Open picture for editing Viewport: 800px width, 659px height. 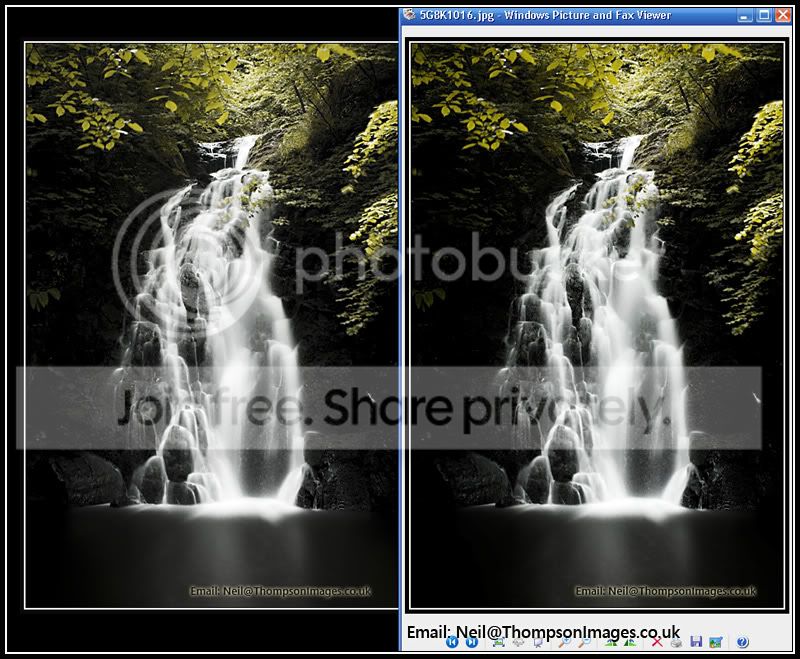point(716,642)
